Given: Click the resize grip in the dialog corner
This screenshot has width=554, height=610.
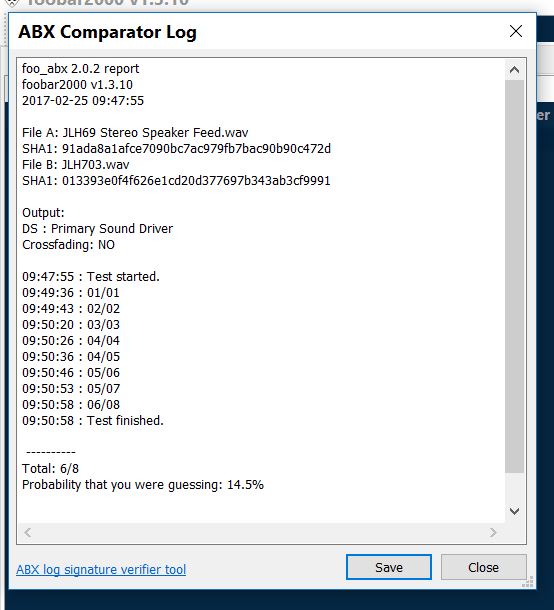Looking at the screenshot, I should (528, 582).
